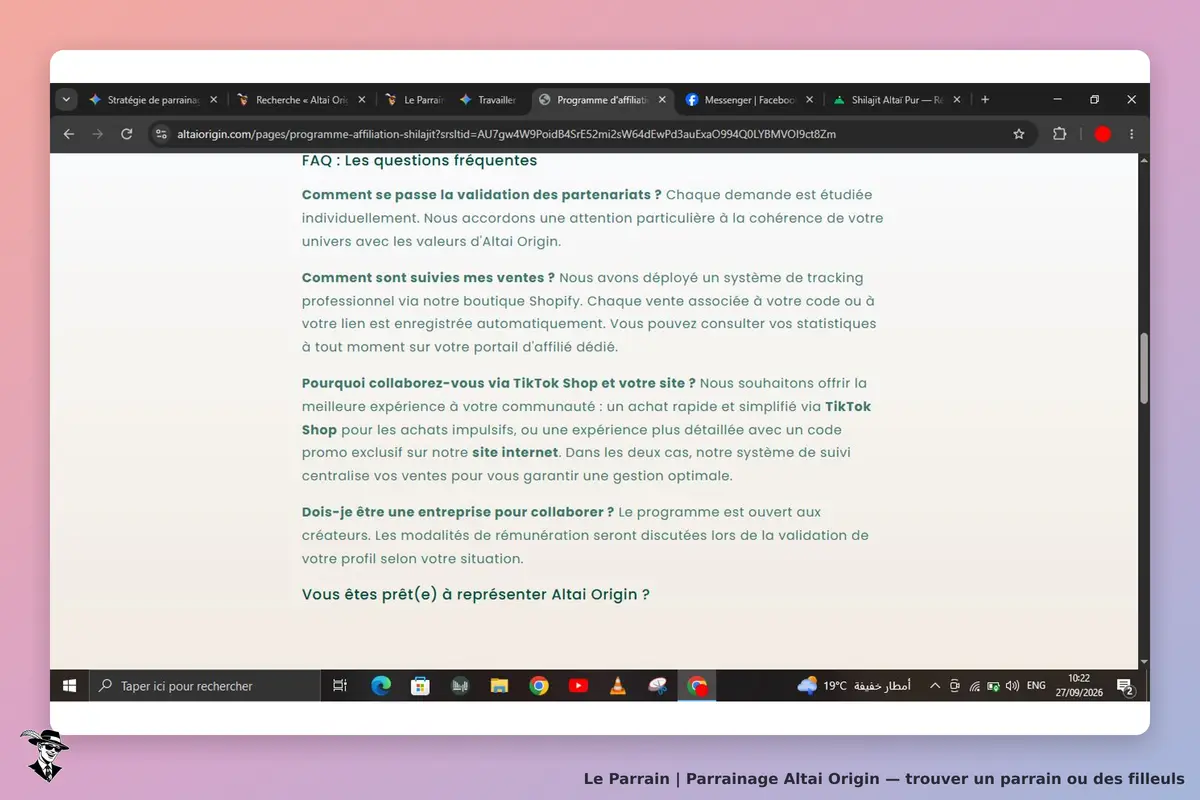Open the Wi-Fi network tray icon
This screenshot has height=800, width=1200.
tap(974, 686)
